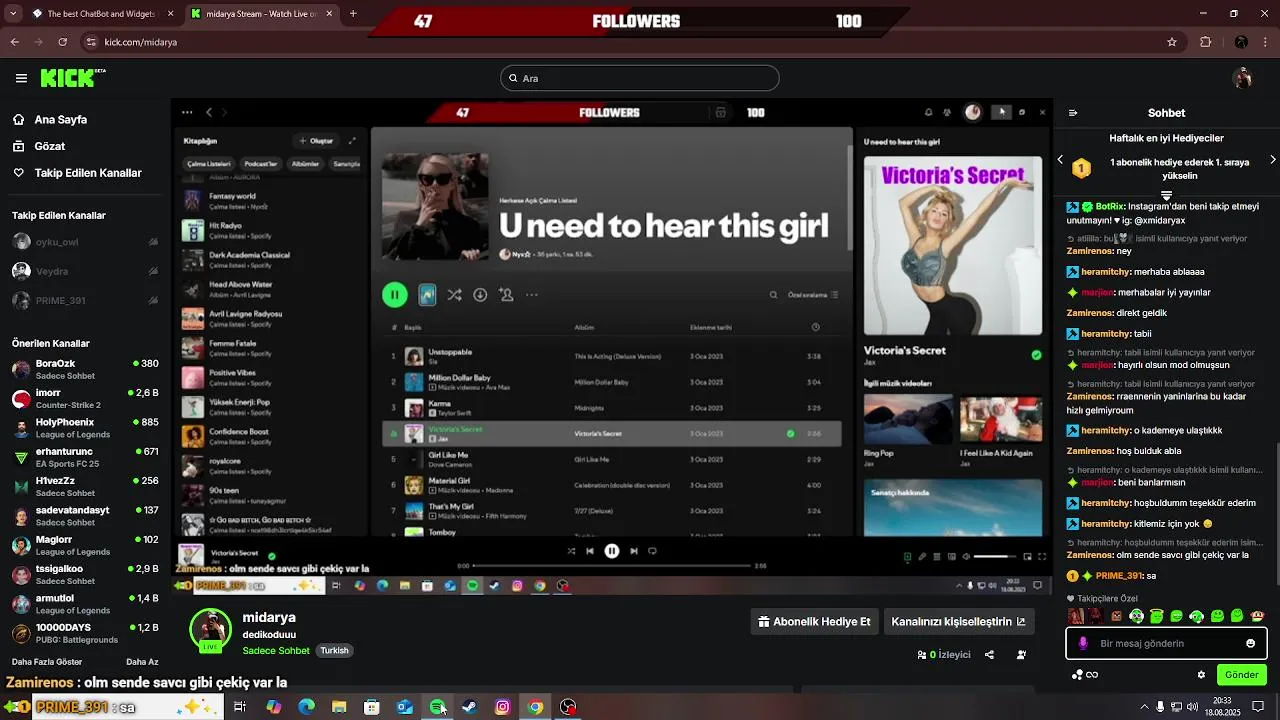
Task: Click the purple microphone icon in chat input
Action: pos(1083,643)
